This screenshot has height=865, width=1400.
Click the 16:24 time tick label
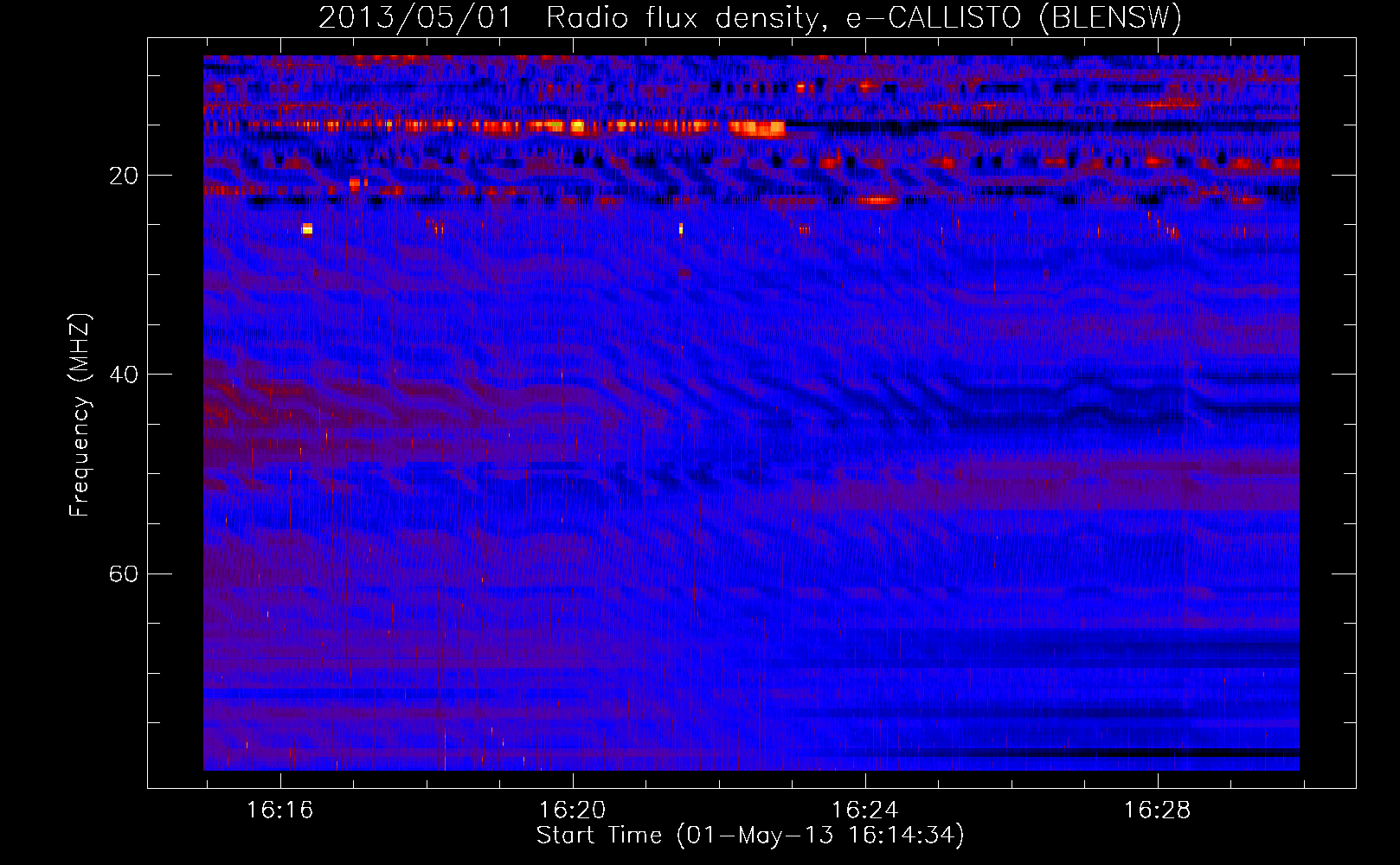pos(864,811)
